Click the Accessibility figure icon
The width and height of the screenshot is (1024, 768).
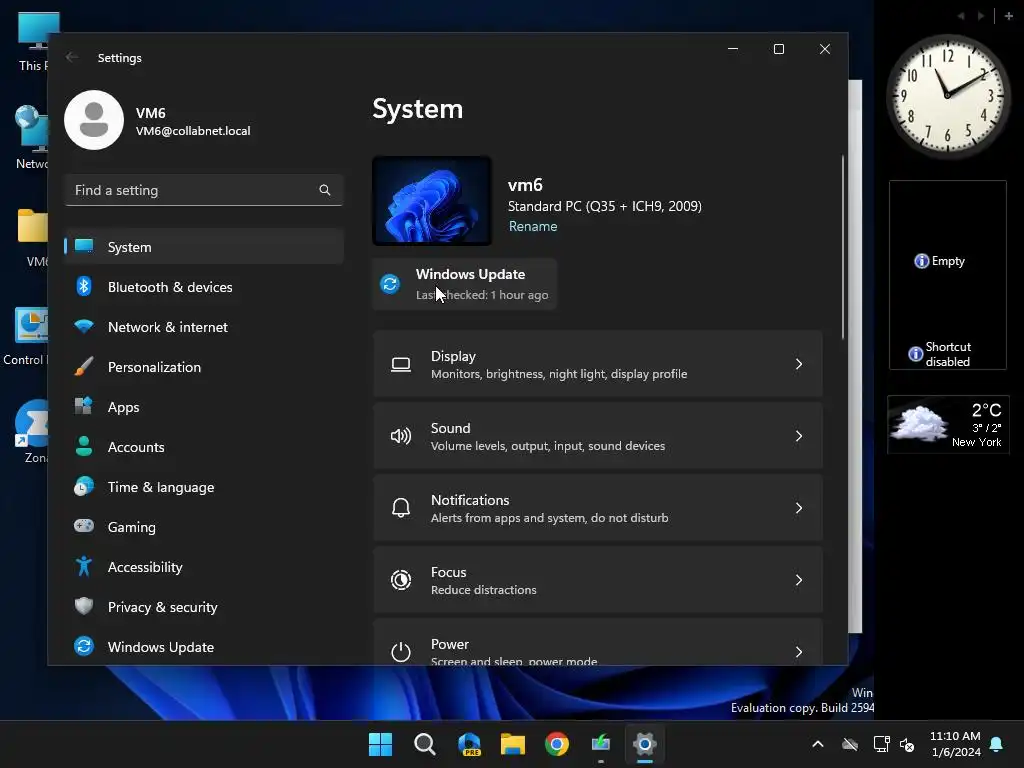tap(84, 566)
